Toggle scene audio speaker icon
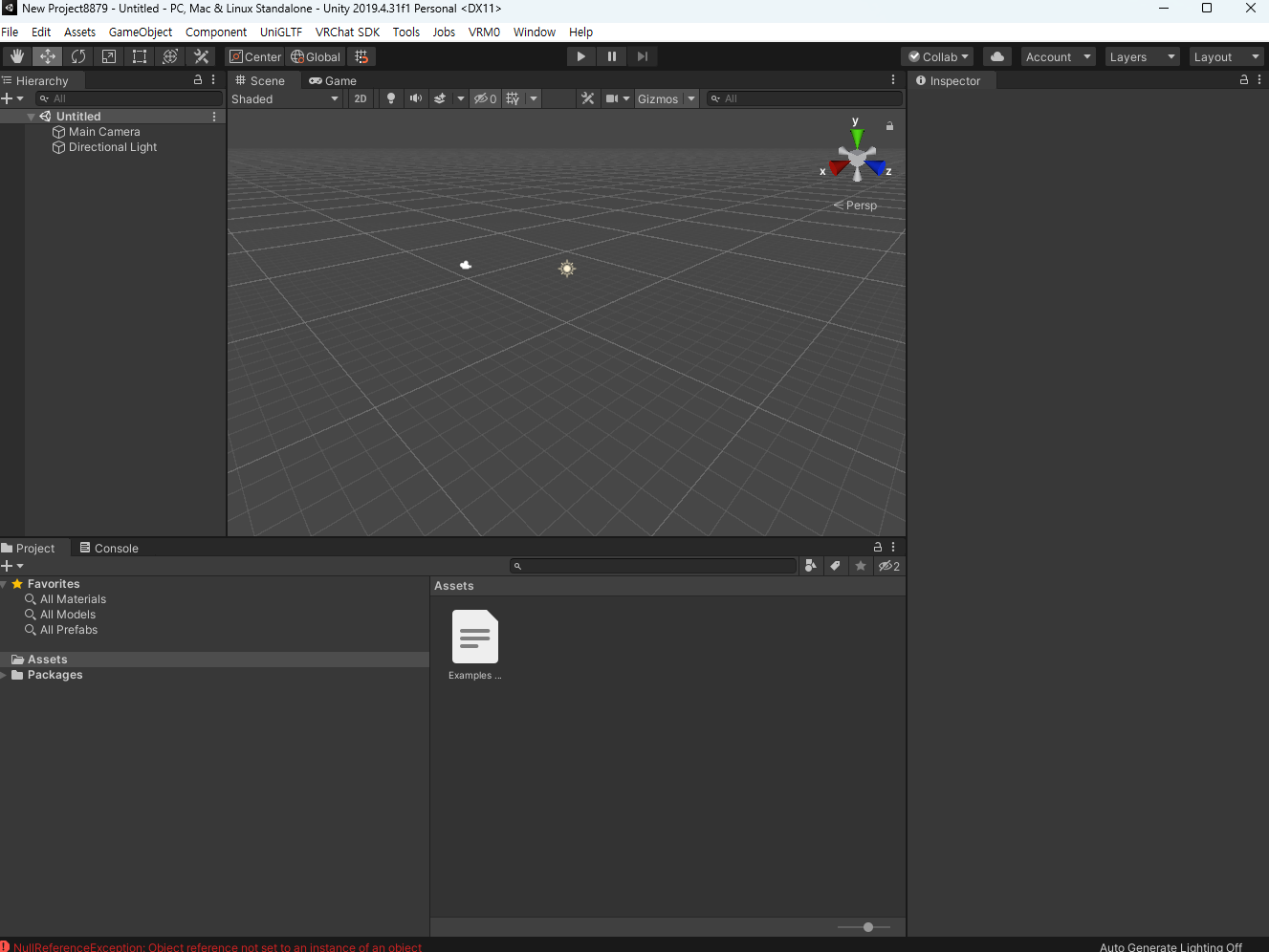The height and width of the screenshot is (952, 1269). pos(415,98)
